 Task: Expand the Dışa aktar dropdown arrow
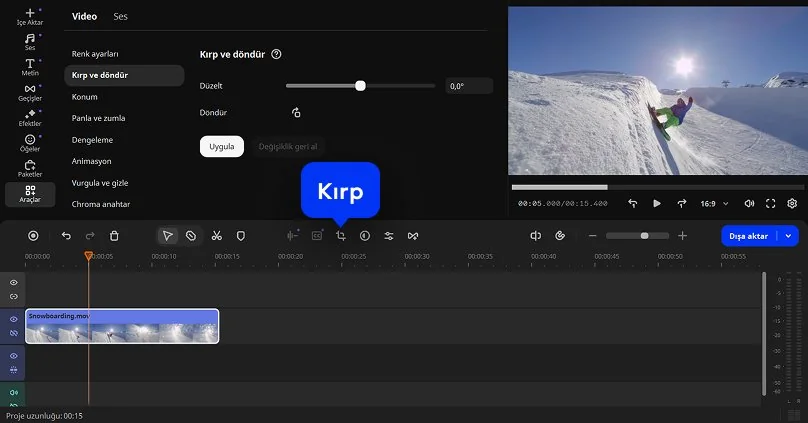click(789, 236)
